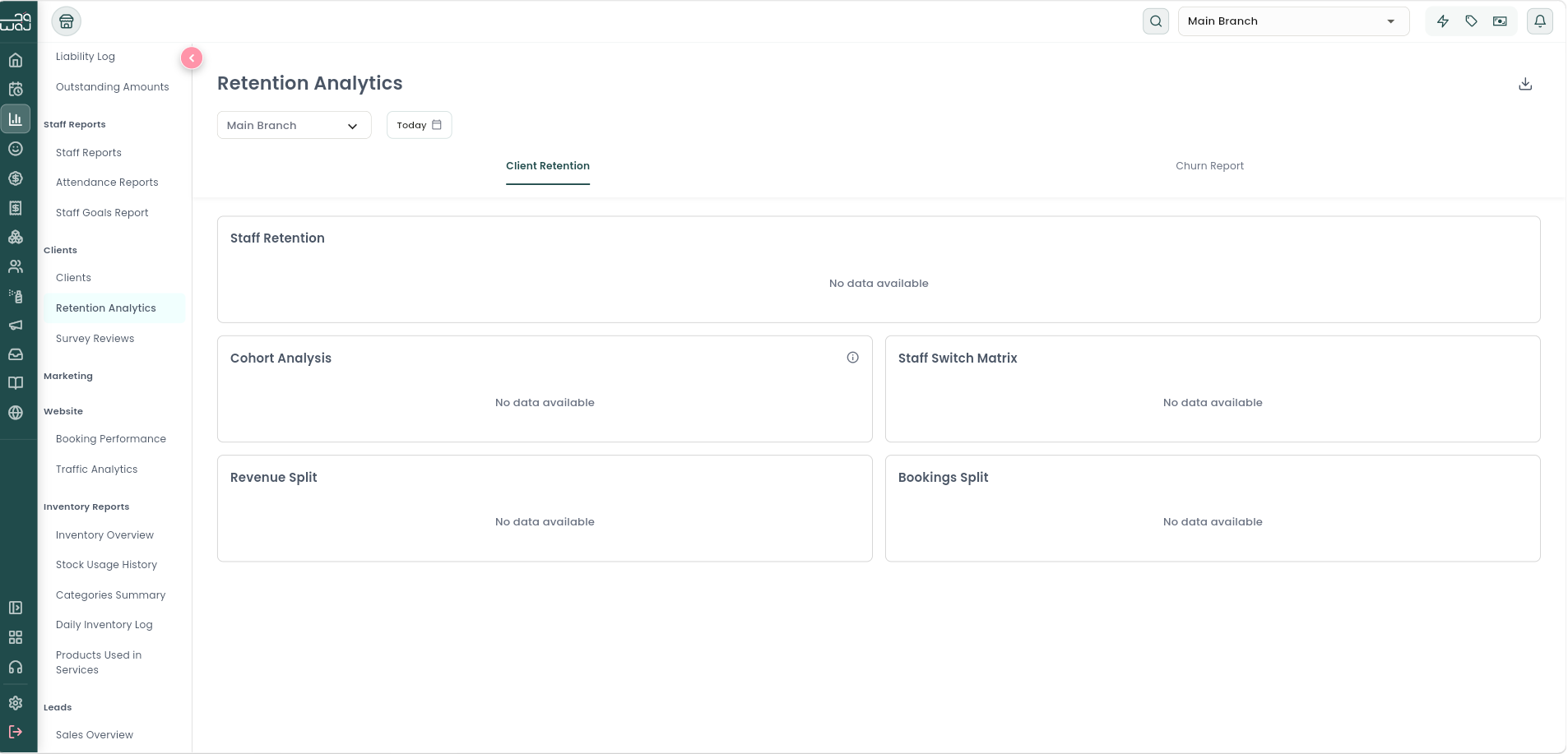
Task: Open Sales Overview under Leads
Action: point(95,735)
